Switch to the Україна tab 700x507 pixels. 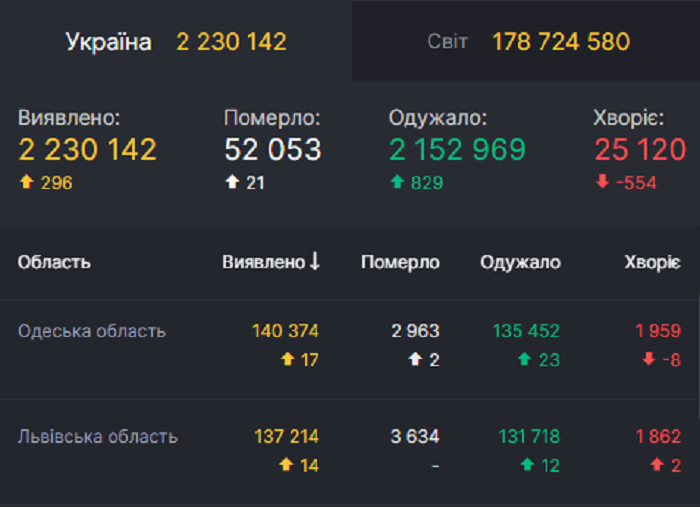(176, 41)
